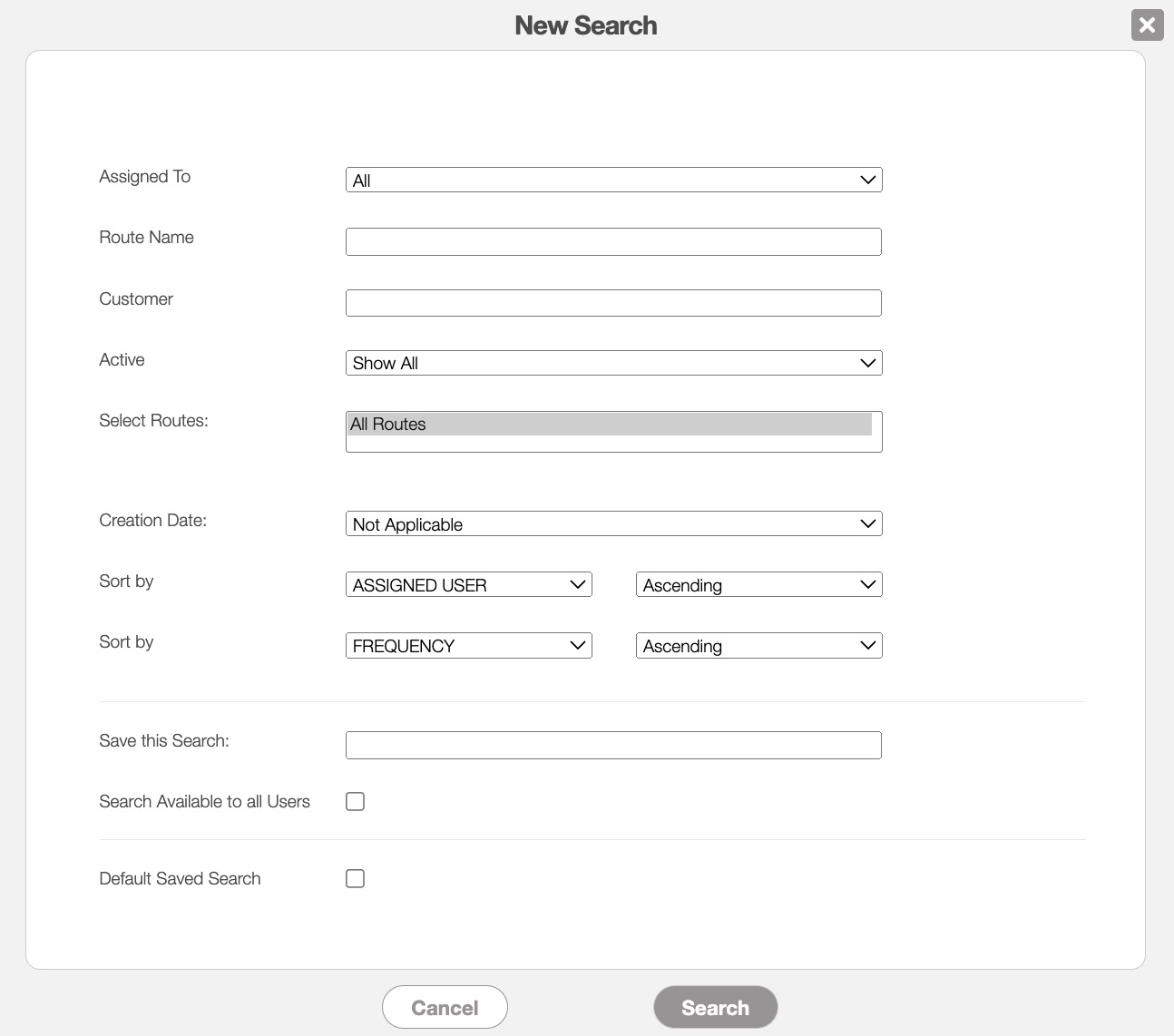The height and width of the screenshot is (1036, 1174).
Task: Enable Search Available to all Users
Action: point(356,801)
